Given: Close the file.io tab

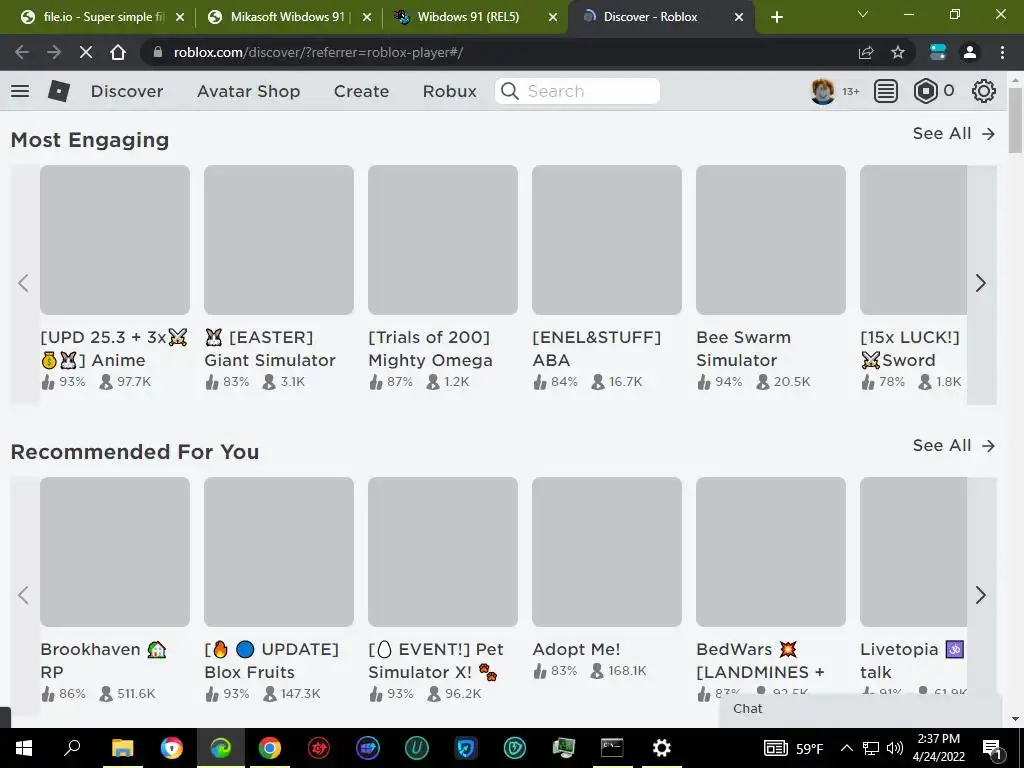Looking at the screenshot, I should tap(180, 17).
